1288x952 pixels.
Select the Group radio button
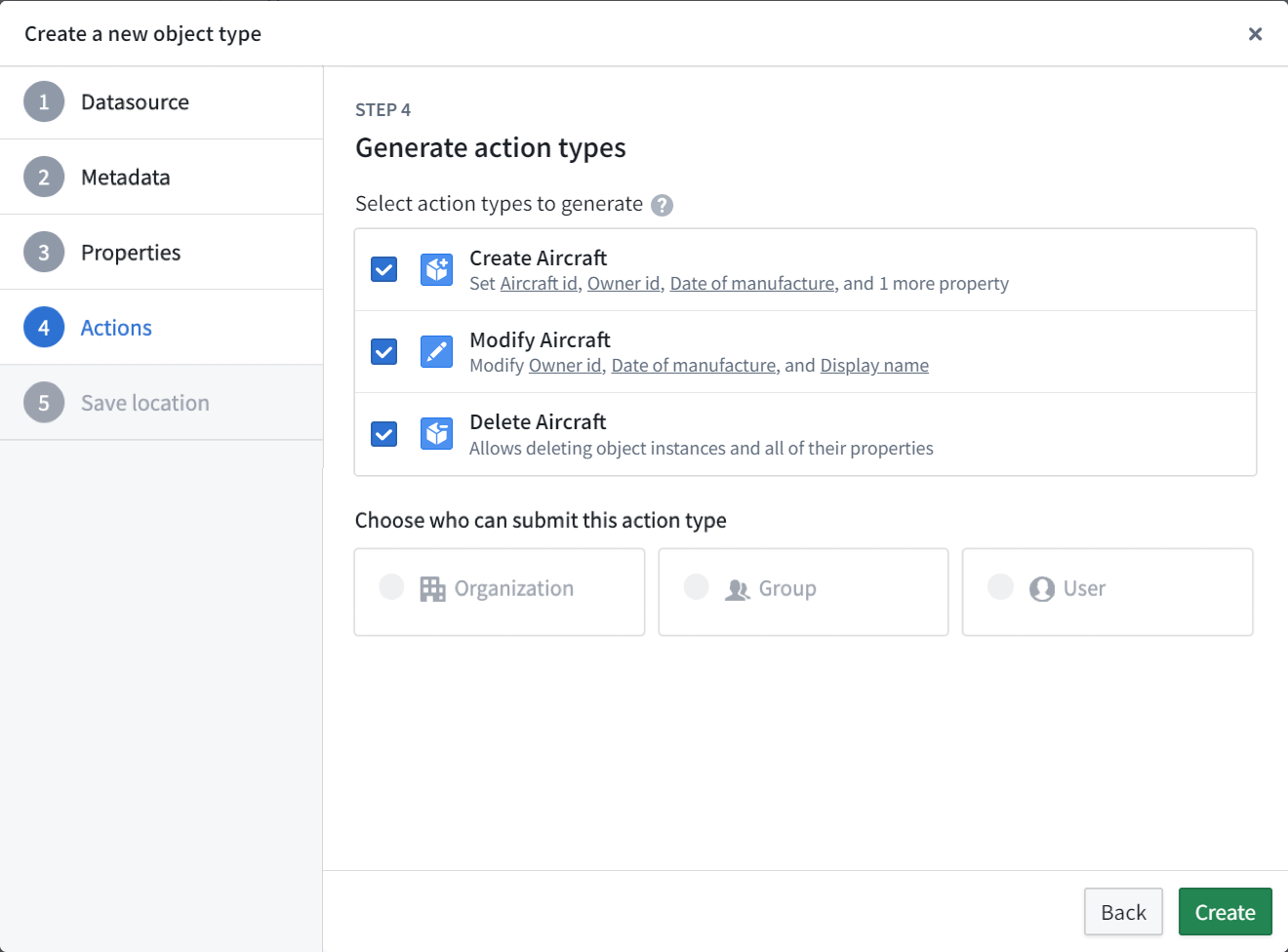(x=696, y=586)
